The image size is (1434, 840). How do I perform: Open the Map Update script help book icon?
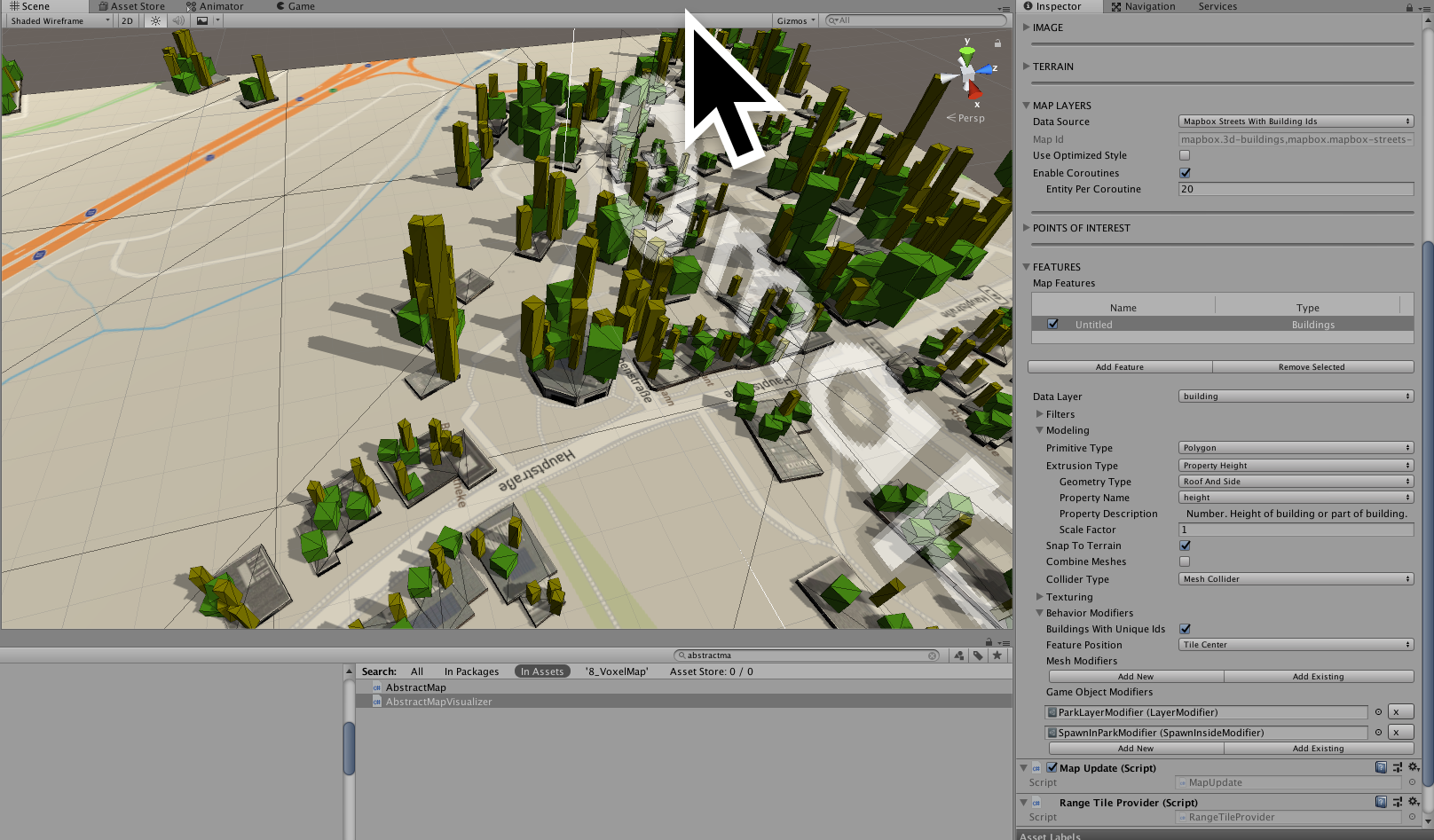(x=1381, y=767)
